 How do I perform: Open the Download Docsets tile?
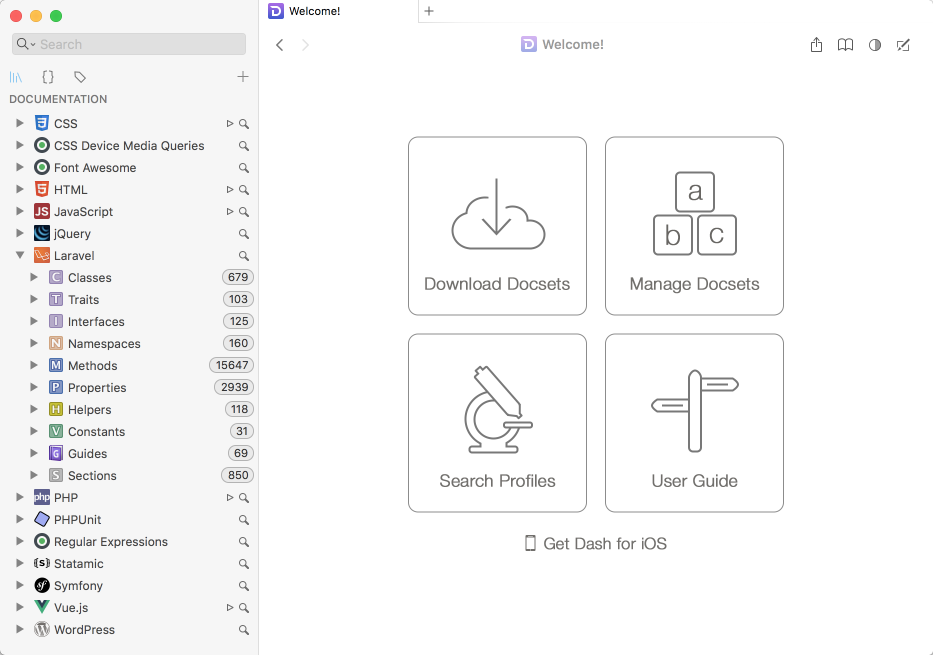[497, 226]
